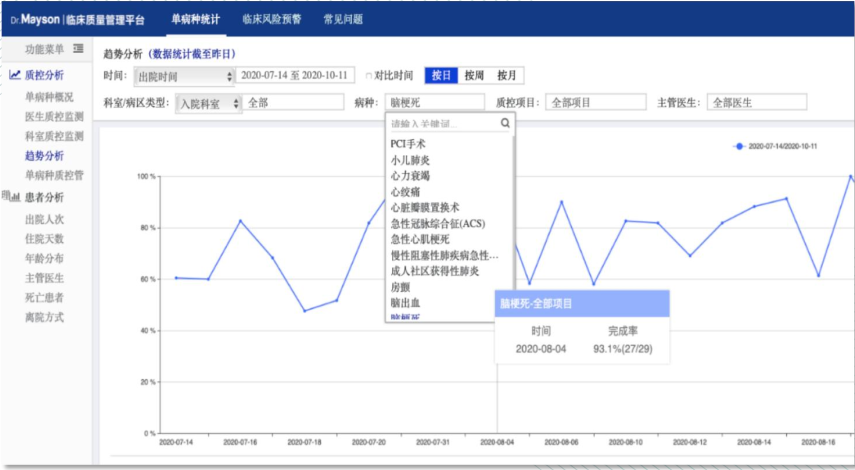Click the 质控分析 line chart icon
Screen dimensions: 855x470
point(15,75)
